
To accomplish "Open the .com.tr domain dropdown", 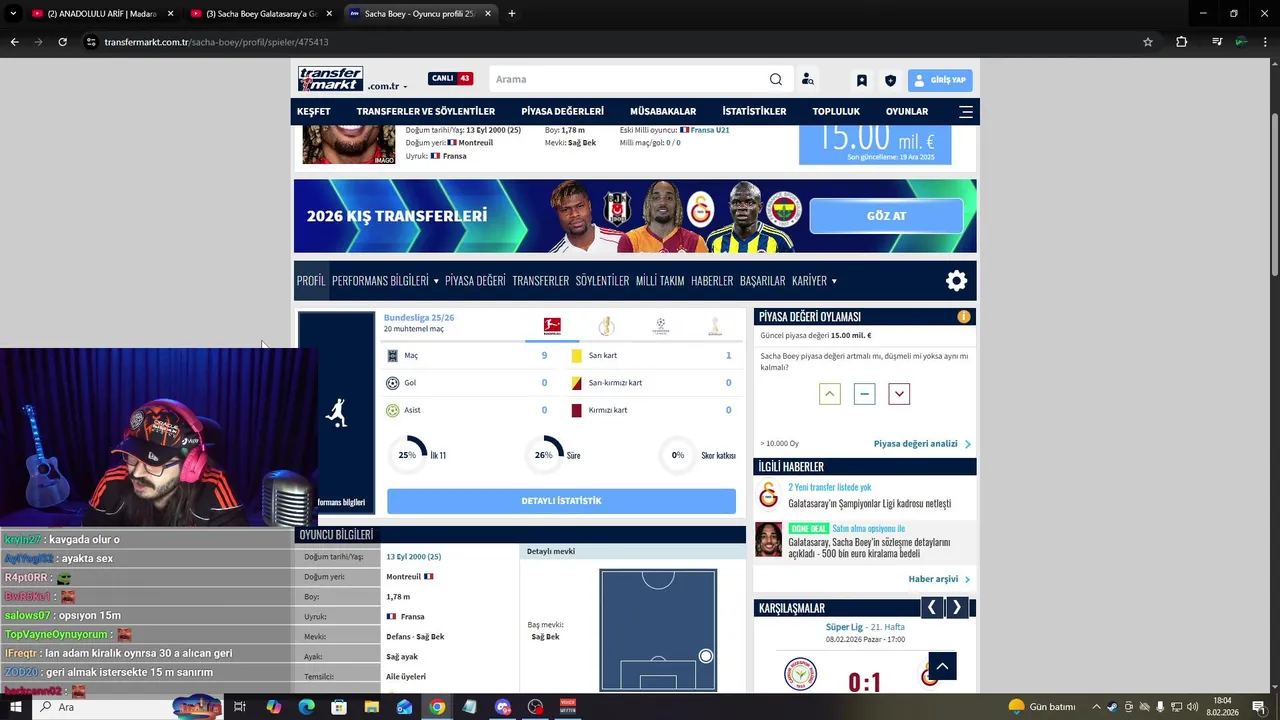I will point(387,87).
